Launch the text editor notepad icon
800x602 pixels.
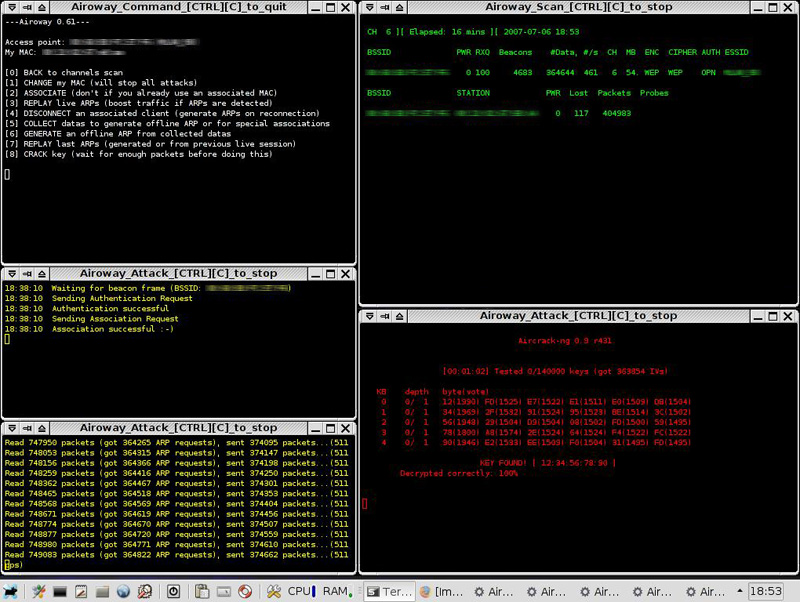81,591
